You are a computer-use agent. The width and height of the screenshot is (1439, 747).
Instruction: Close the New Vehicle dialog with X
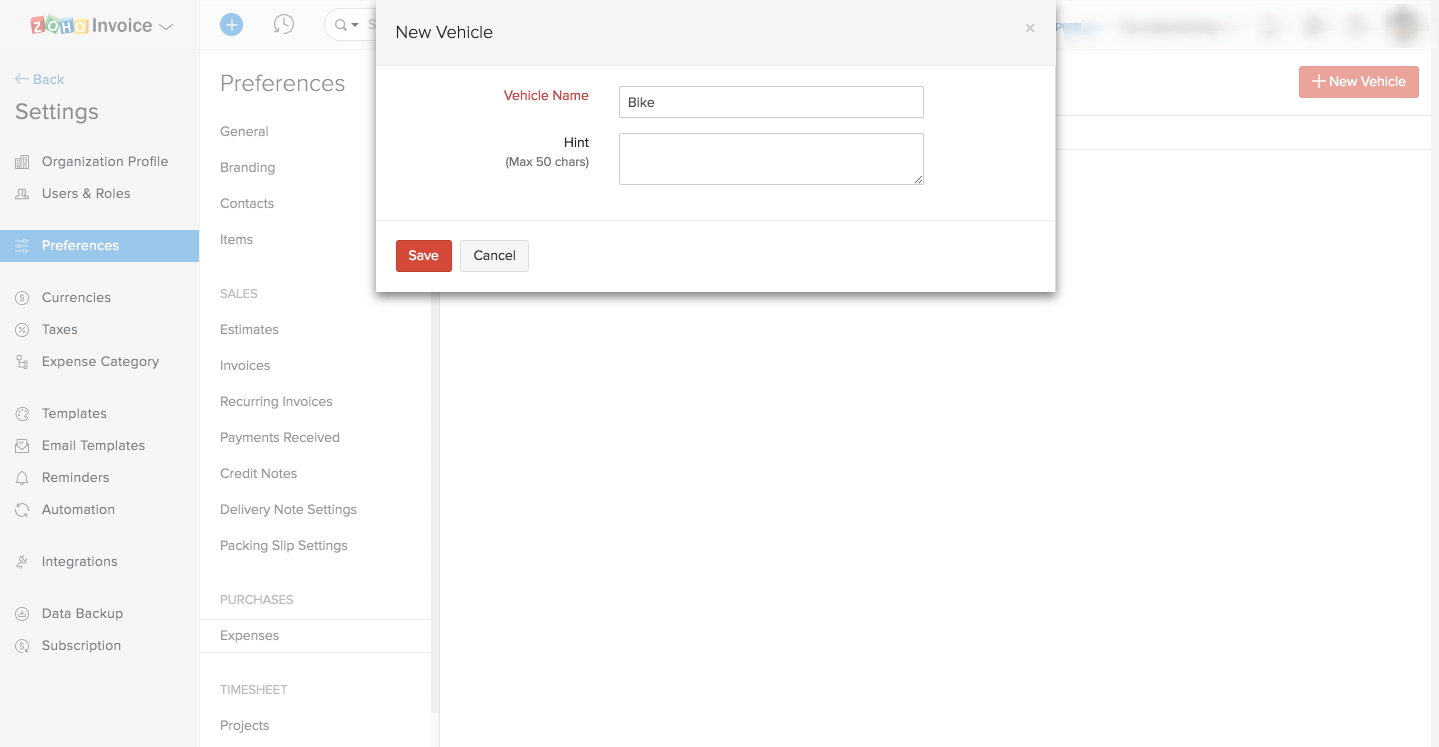pos(1030,28)
